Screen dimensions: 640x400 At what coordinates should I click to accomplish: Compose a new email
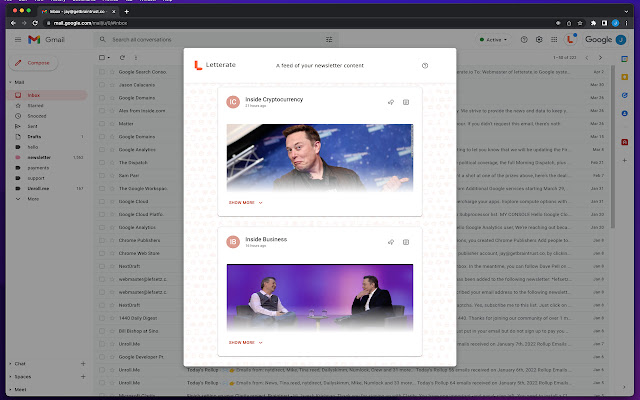tap(33, 63)
